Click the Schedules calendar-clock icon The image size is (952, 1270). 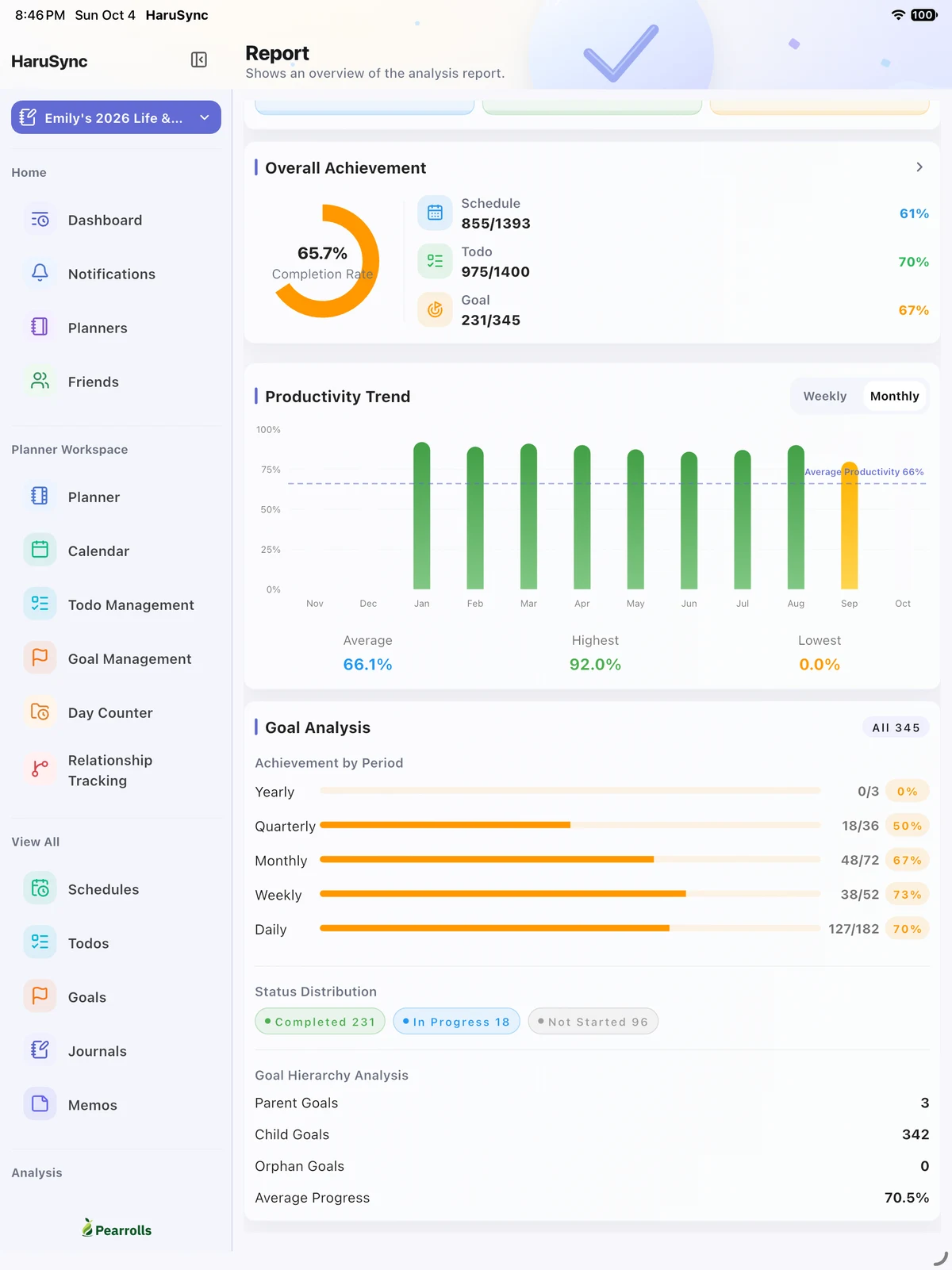click(40, 889)
